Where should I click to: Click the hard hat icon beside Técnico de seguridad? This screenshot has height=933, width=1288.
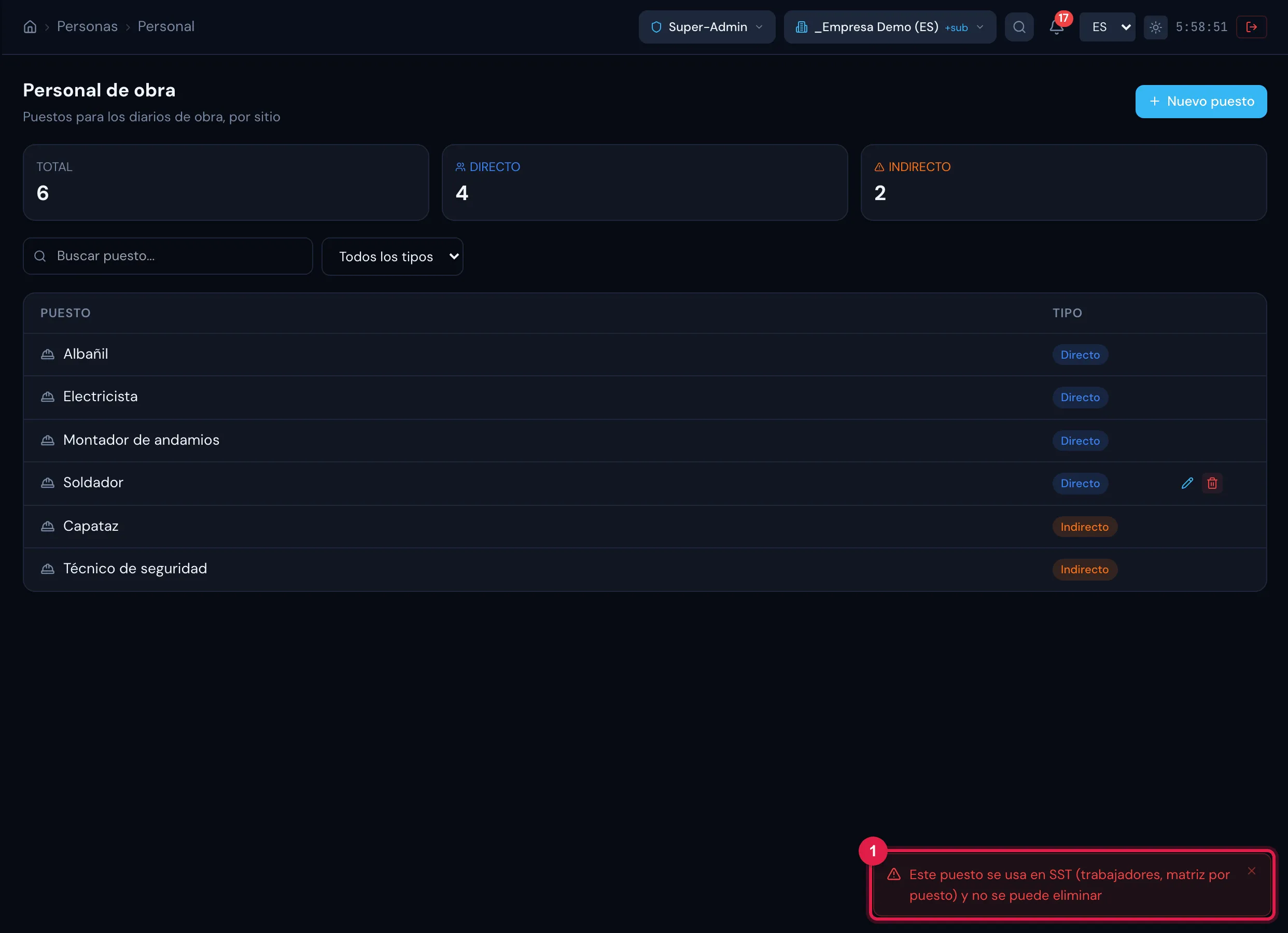(x=48, y=569)
